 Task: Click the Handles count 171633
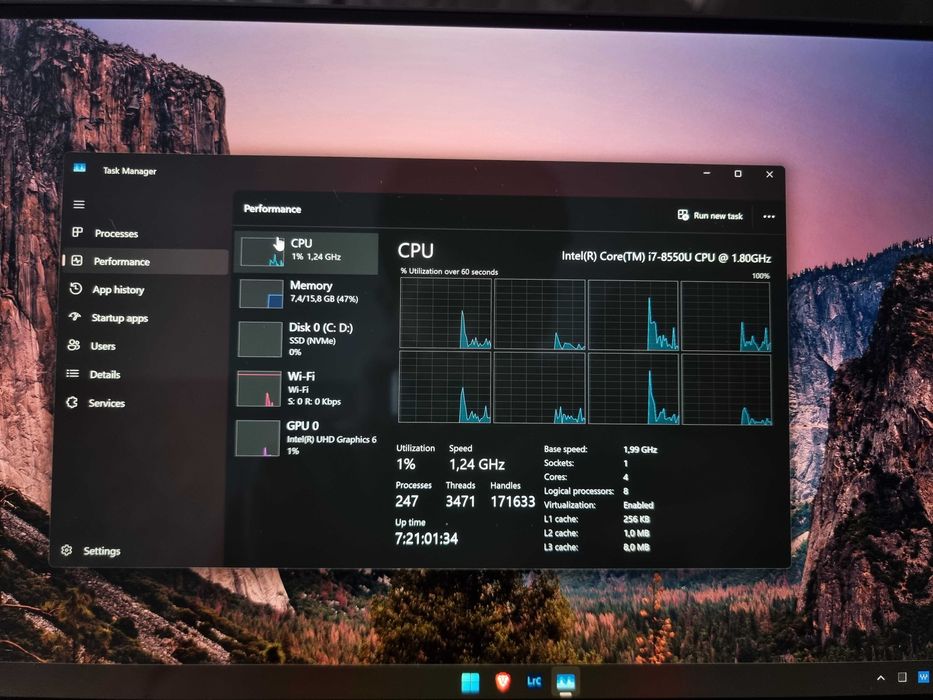point(512,502)
